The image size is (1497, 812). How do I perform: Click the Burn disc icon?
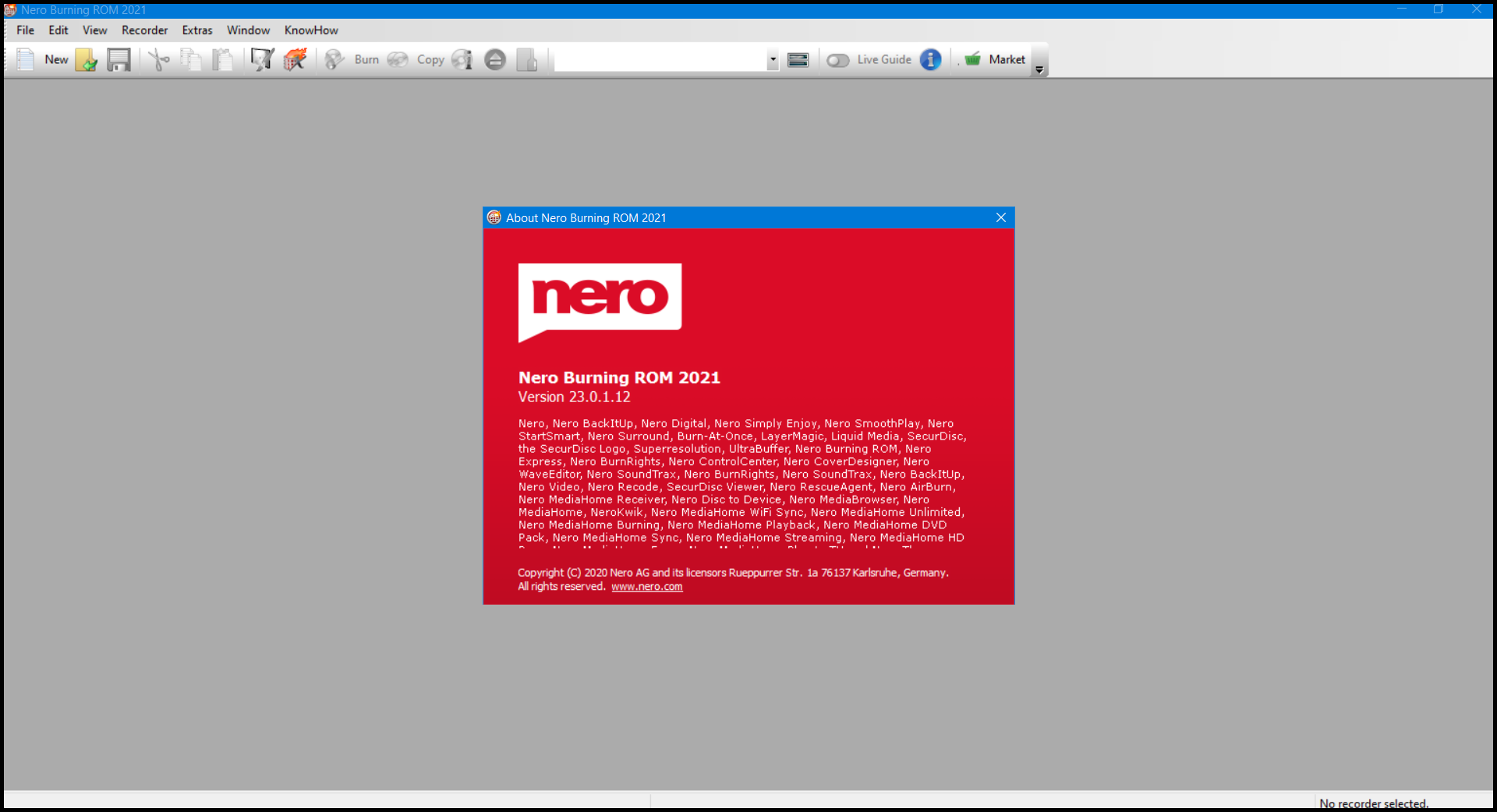pos(335,59)
